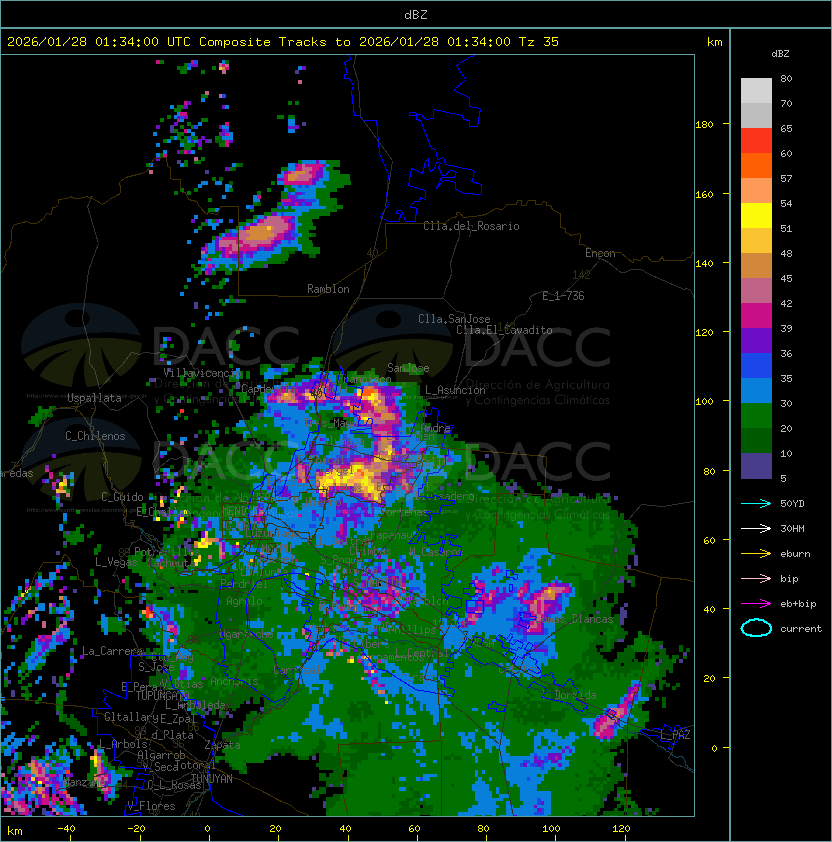This screenshot has width=832, height=842.
Task: Click the Uspallata town label
Action: click(x=94, y=398)
